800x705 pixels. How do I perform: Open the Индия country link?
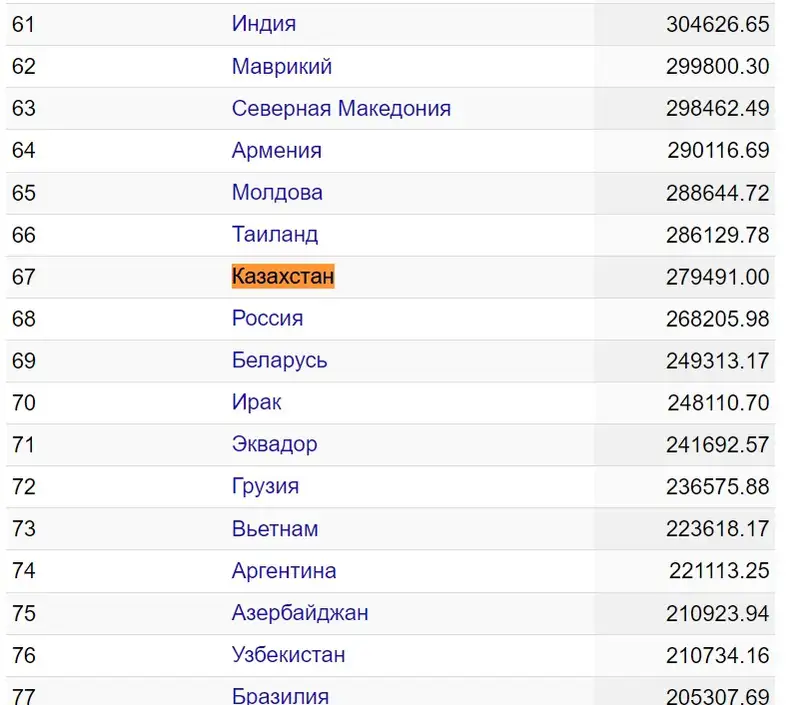coord(264,24)
